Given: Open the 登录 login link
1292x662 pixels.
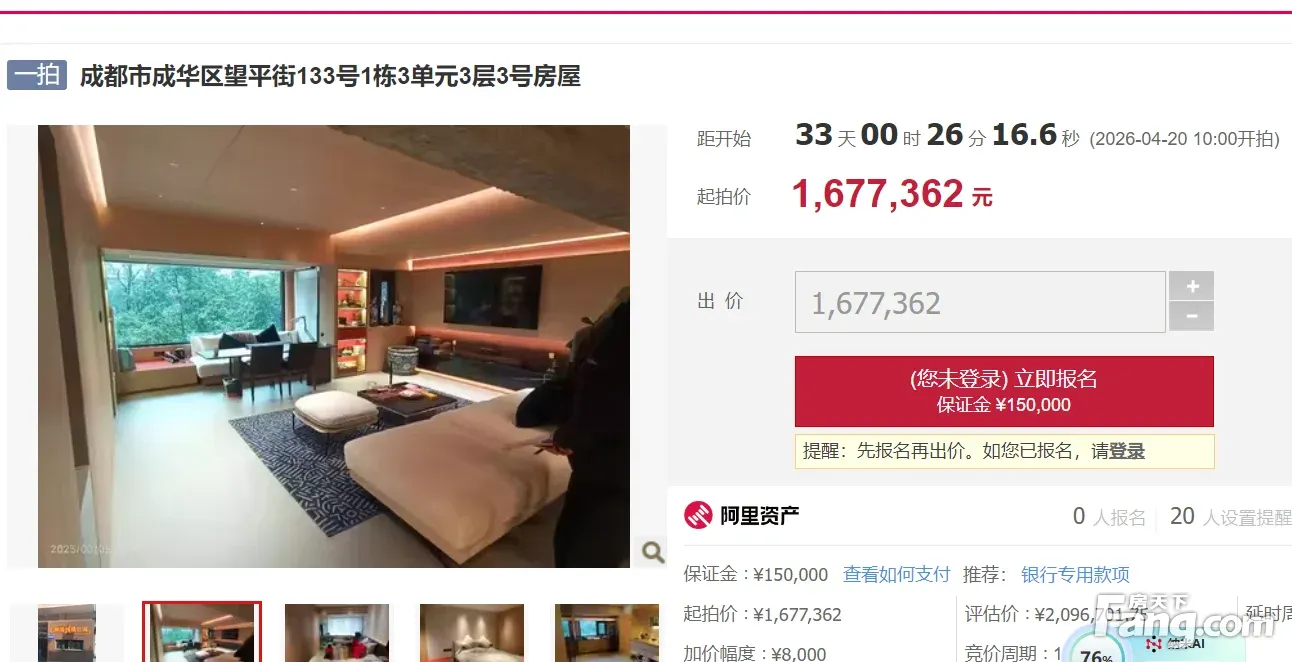Looking at the screenshot, I should tap(1127, 451).
